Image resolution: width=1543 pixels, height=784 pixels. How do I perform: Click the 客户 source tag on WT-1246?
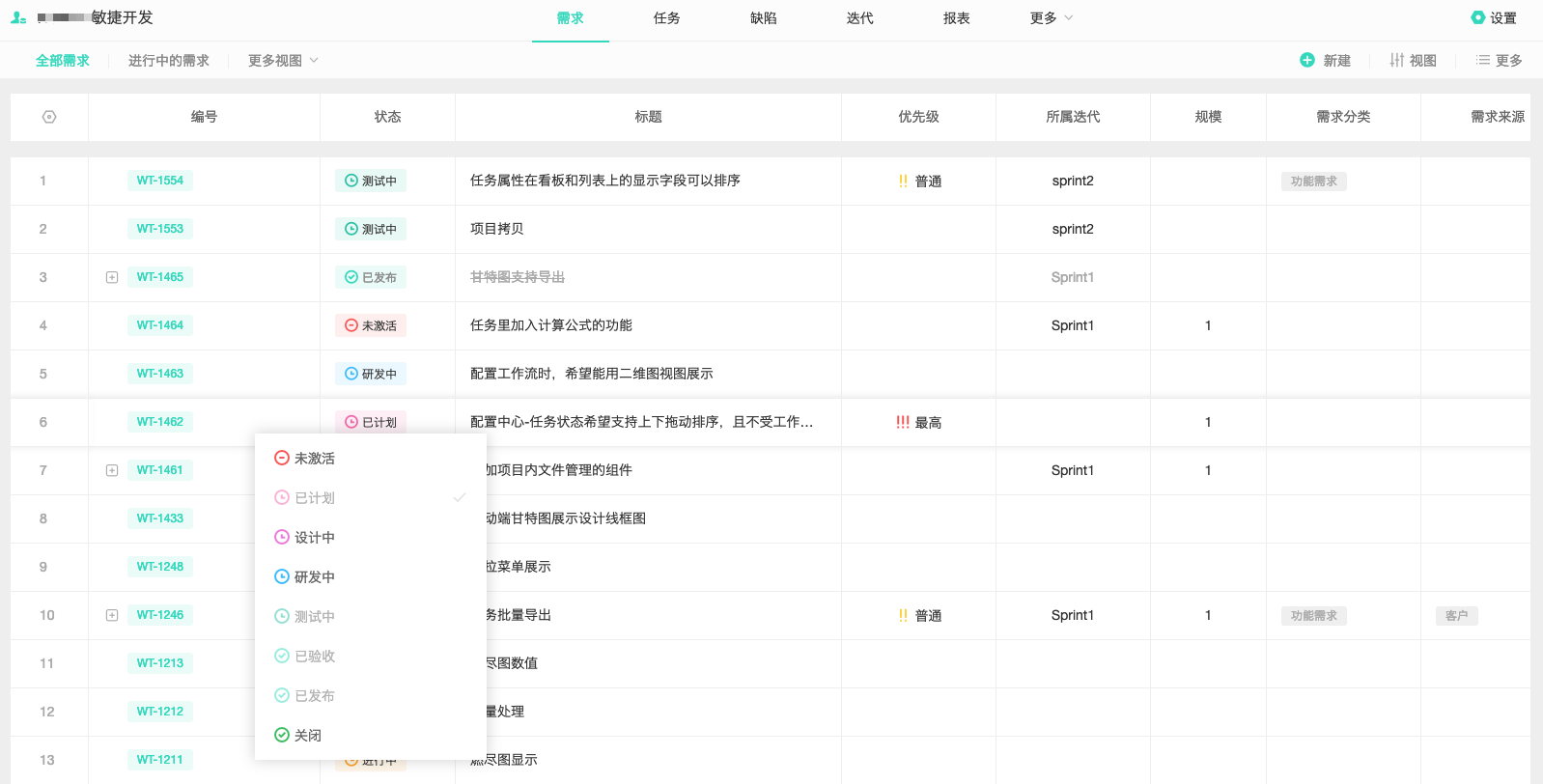point(1457,616)
